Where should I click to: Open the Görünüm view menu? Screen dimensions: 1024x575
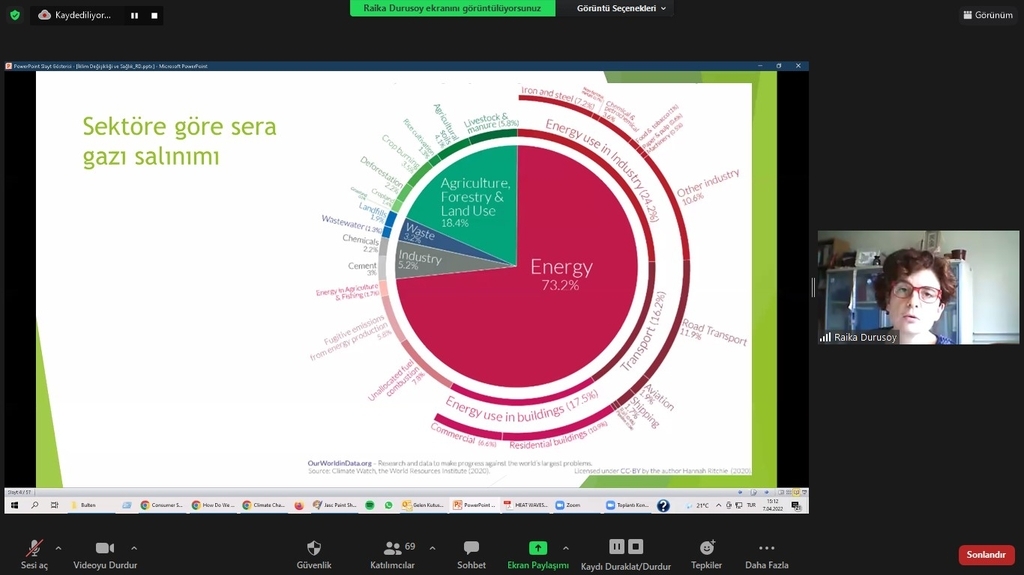point(987,15)
